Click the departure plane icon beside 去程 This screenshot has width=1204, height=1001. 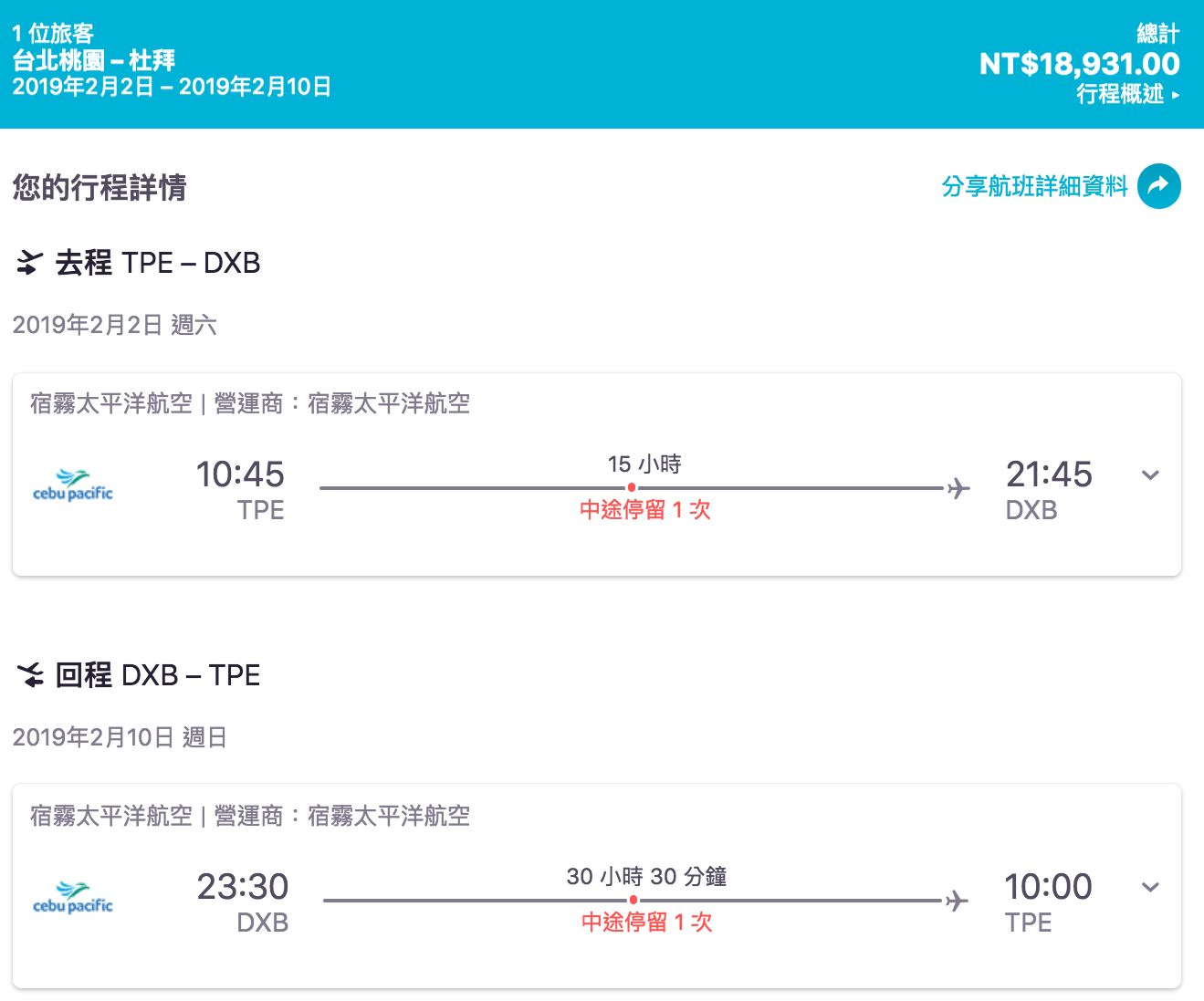[30, 263]
